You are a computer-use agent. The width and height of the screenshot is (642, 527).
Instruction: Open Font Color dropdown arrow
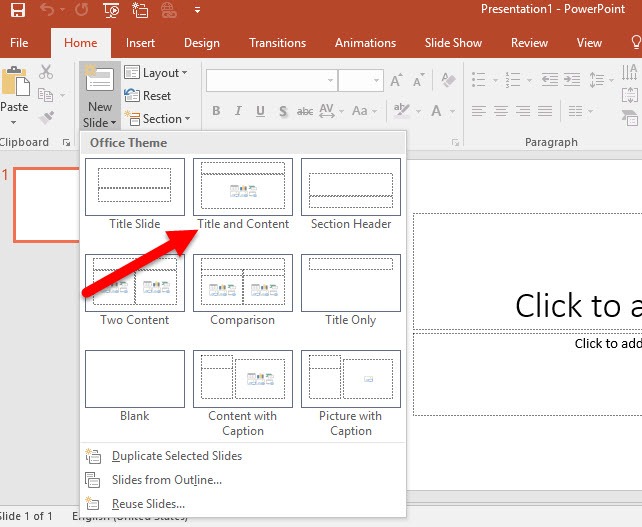452,111
